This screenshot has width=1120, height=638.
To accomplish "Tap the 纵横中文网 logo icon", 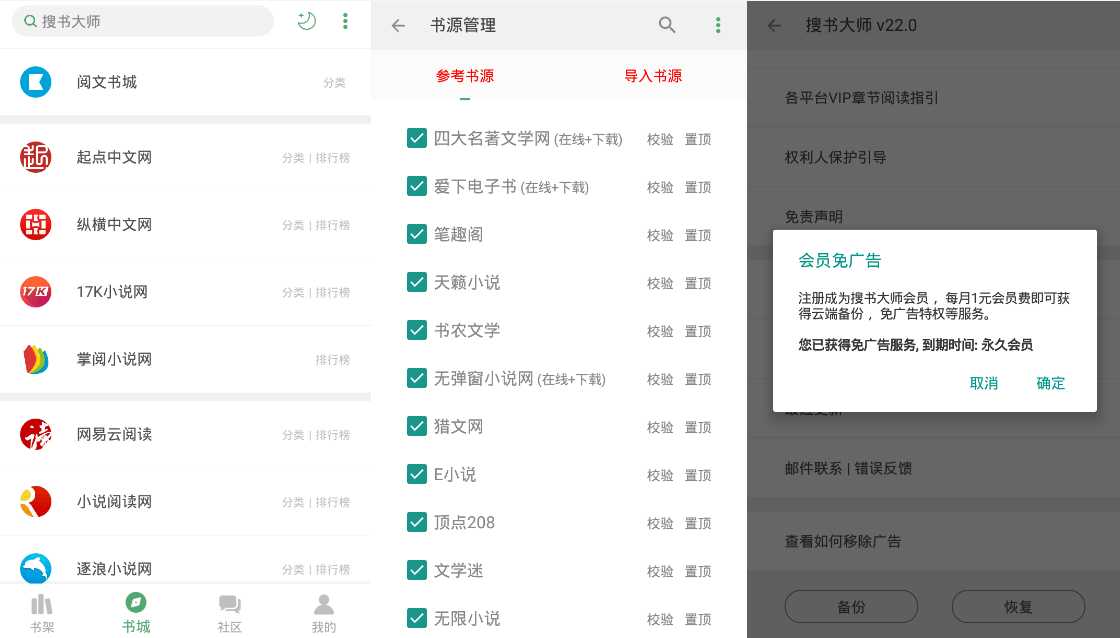I will pyautogui.click(x=36, y=224).
